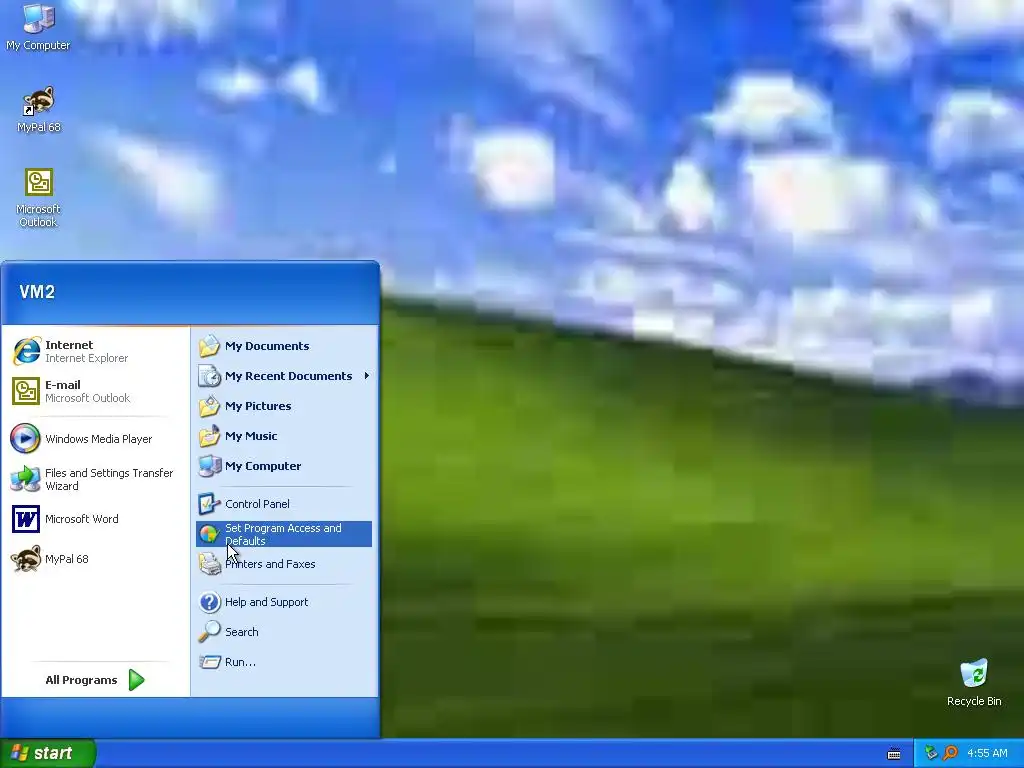Open My Documents in the Start menu

pos(284,346)
